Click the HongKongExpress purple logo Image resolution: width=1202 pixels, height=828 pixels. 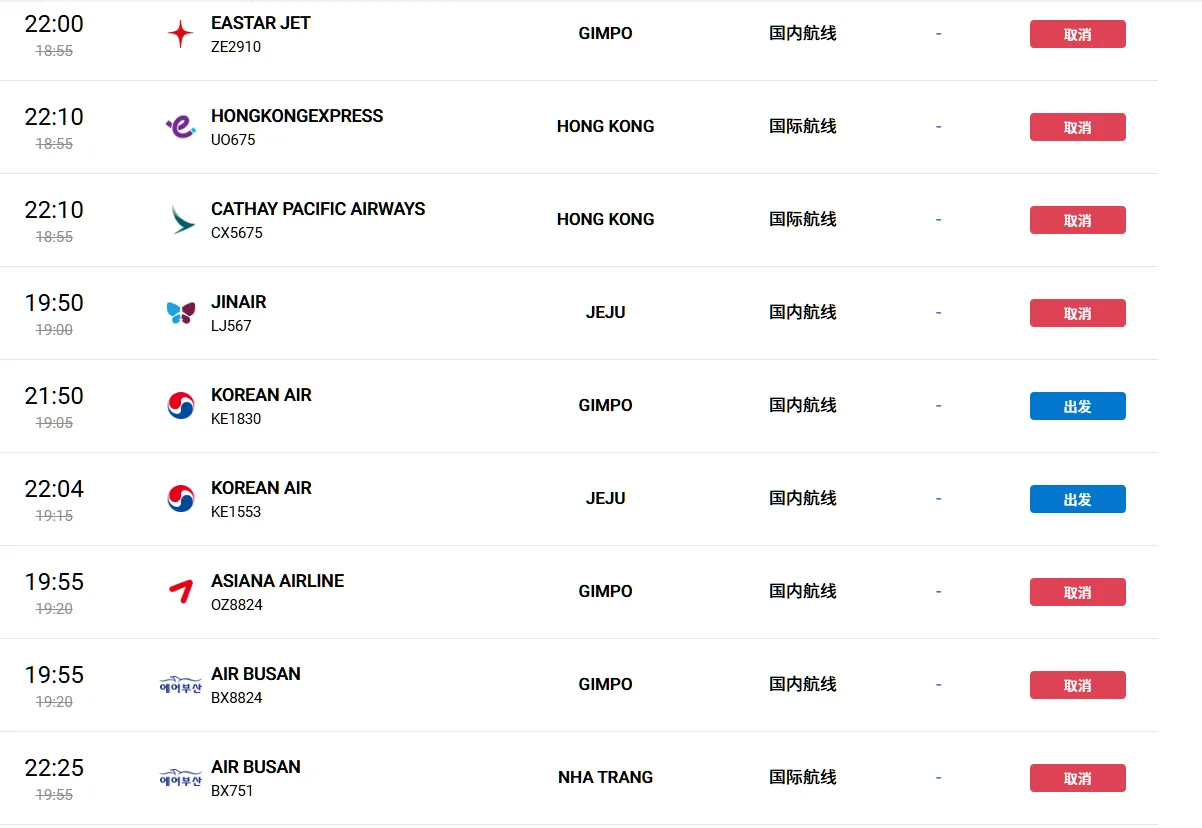(181, 127)
